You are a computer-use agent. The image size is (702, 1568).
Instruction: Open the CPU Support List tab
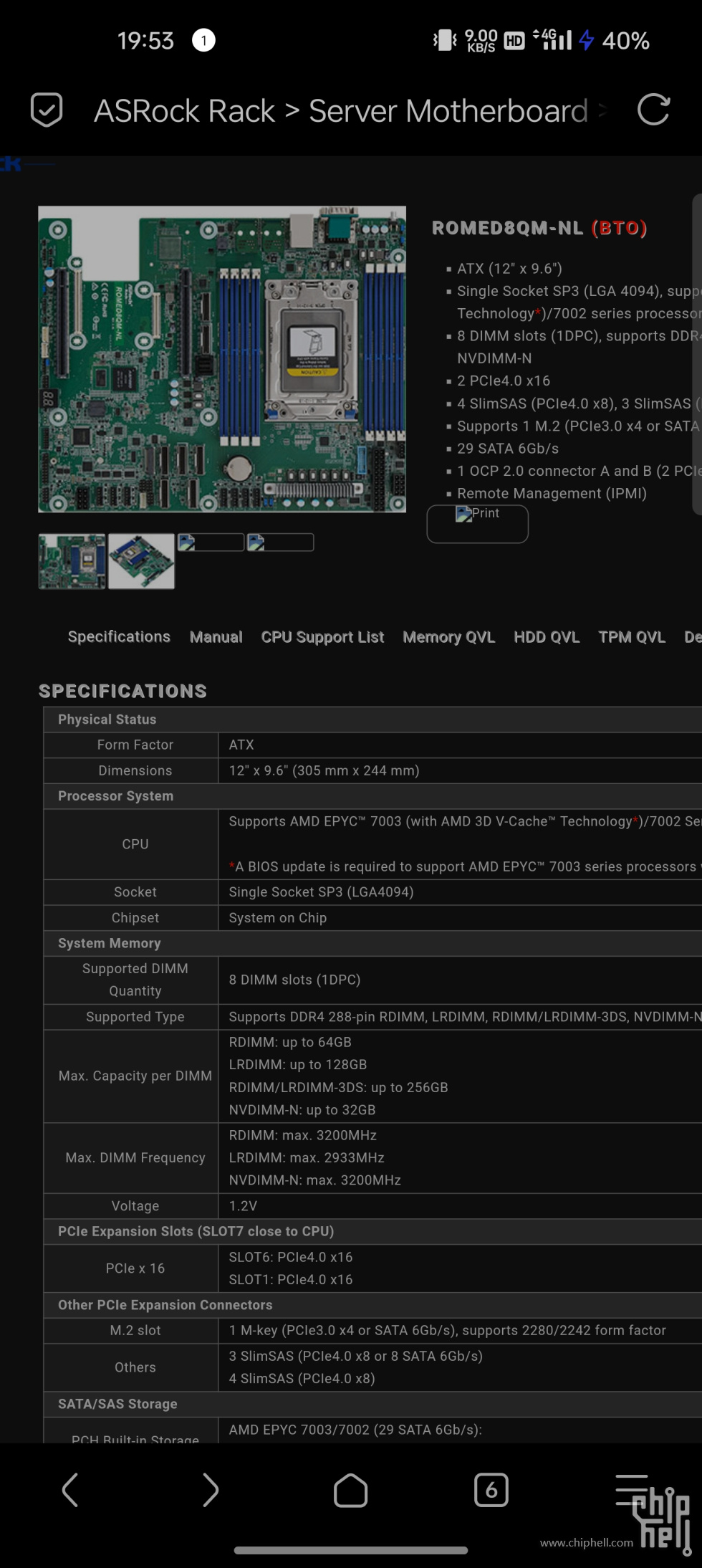pos(322,636)
